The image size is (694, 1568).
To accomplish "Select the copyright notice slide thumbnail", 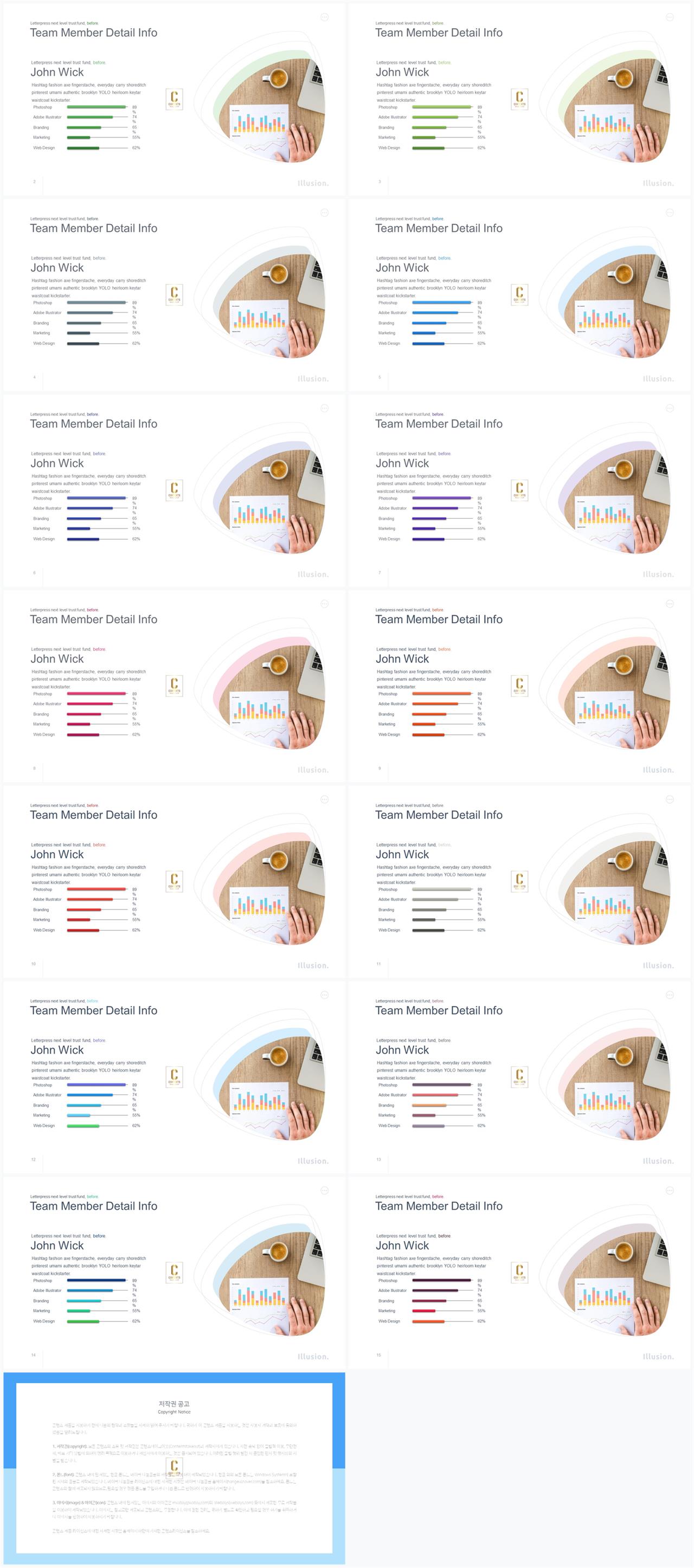I will (174, 1468).
